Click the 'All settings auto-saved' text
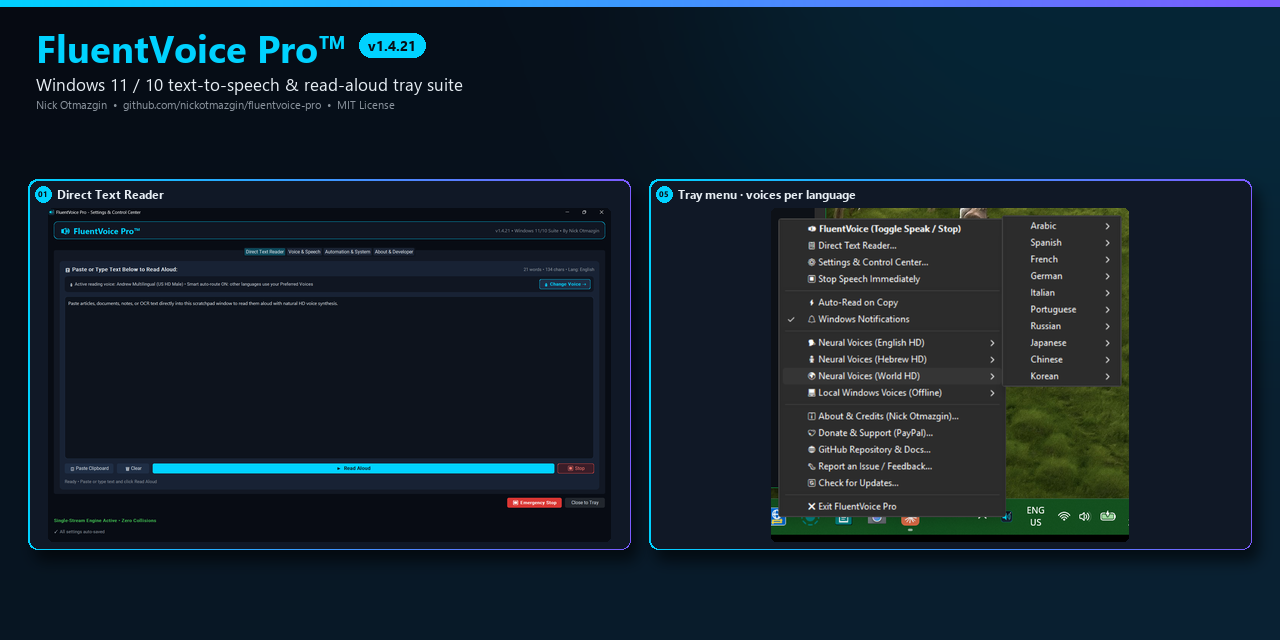 coord(79,531)
